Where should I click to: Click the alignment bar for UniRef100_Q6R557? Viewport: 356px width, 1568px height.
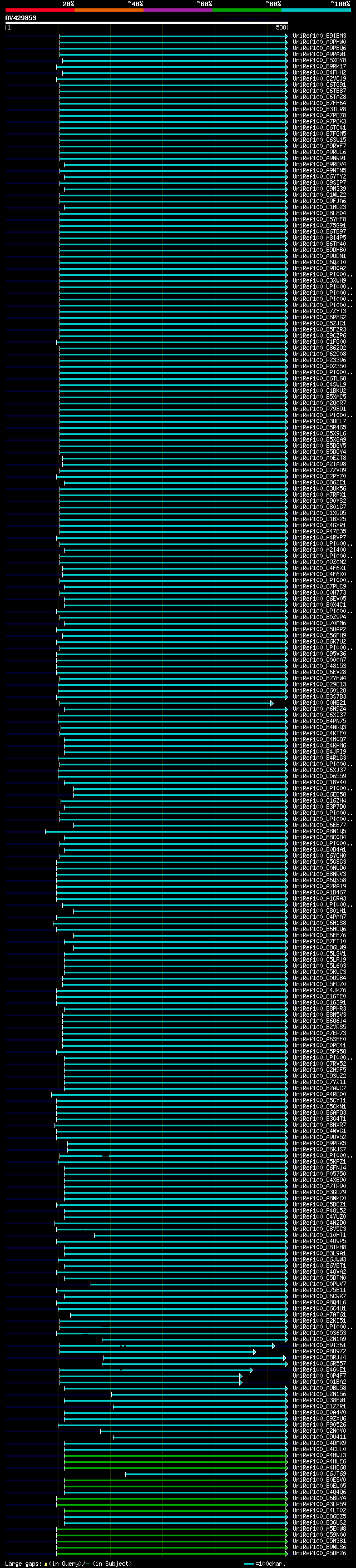[195, 1364]
